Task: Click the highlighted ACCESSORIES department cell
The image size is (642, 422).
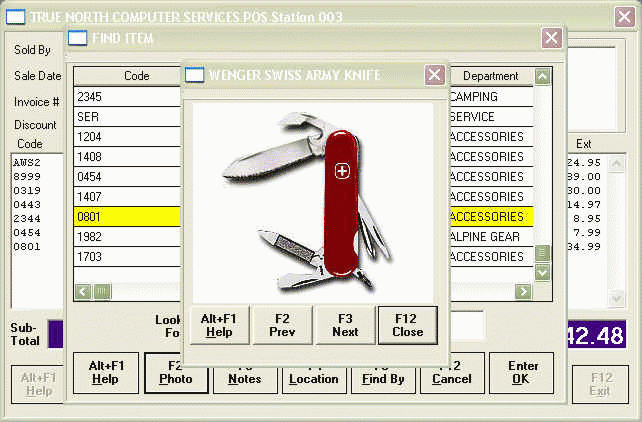Action: pyautogui.click(x=491, y=217)
